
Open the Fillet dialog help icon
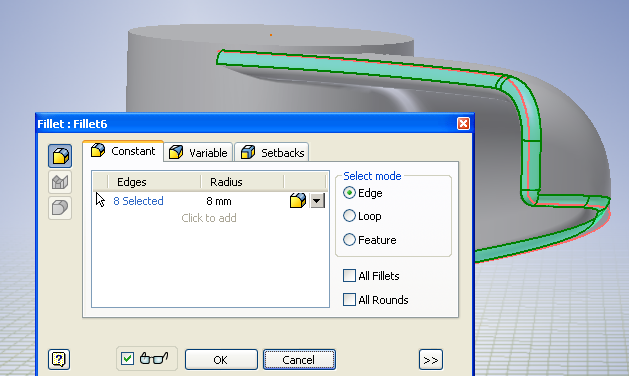pos(59,359)
